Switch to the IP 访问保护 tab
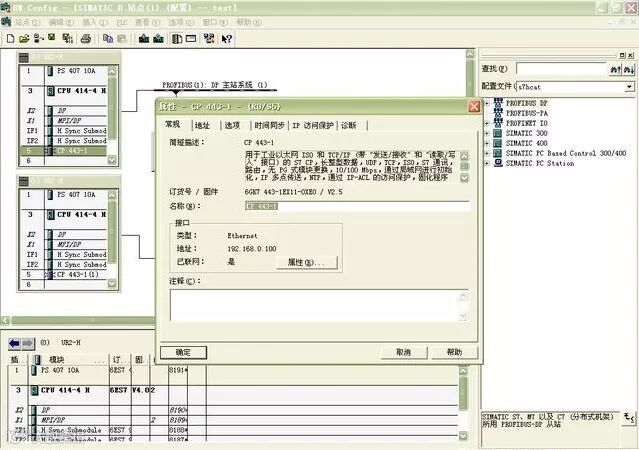Viewport: 639px width, 450px height. pos(313,126)
